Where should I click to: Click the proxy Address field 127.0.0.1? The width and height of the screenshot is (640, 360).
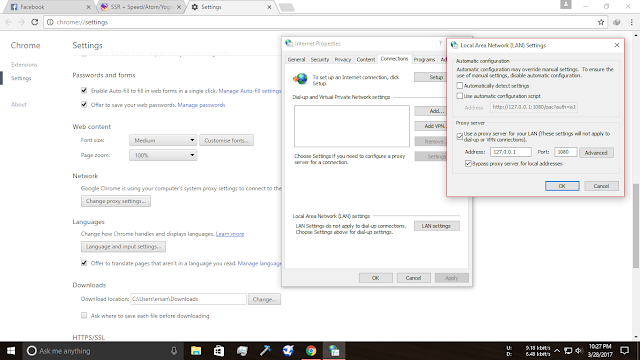coord(511,152)
